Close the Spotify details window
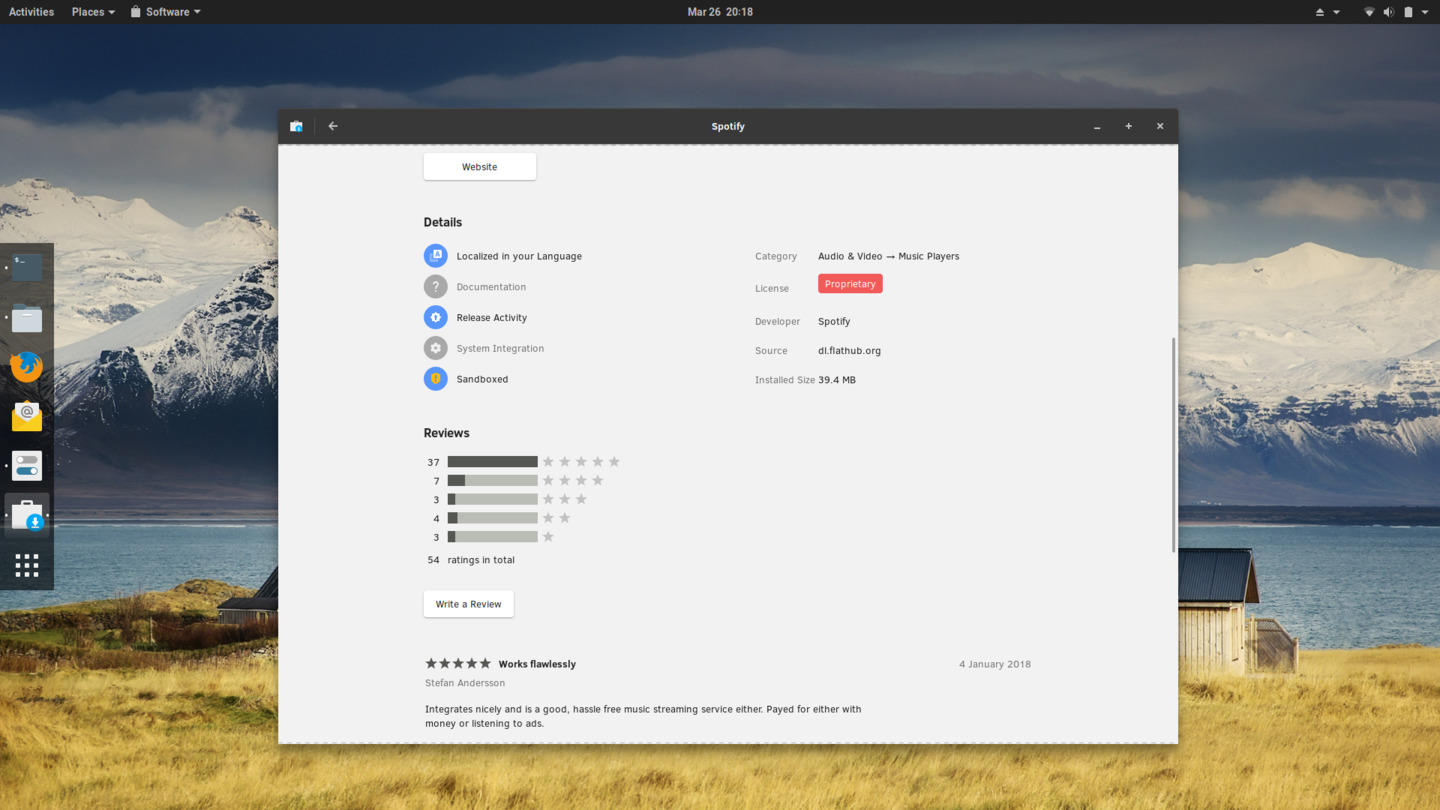 click(1160, 126)
